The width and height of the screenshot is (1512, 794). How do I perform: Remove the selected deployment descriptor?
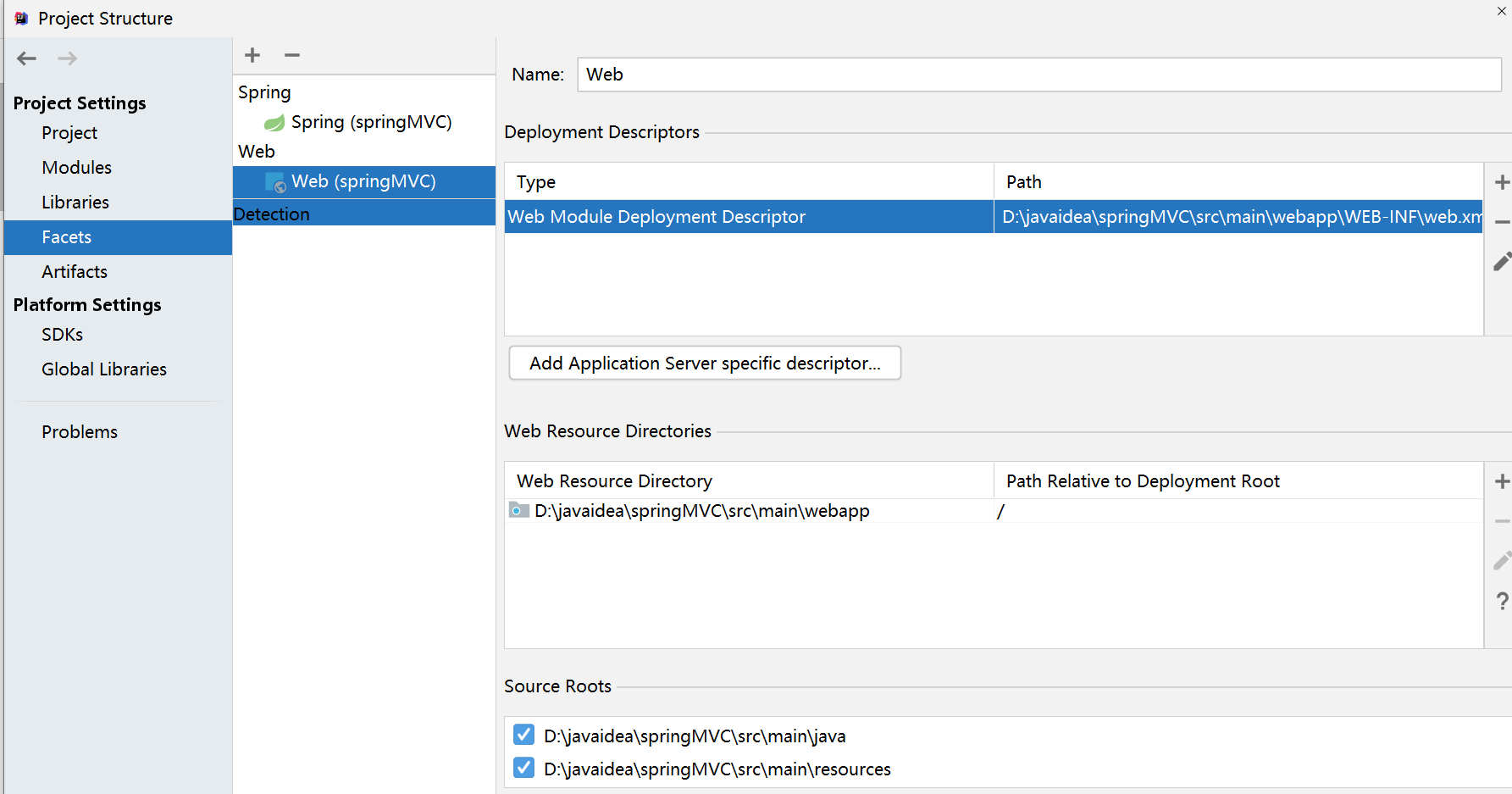[1502, 222]
